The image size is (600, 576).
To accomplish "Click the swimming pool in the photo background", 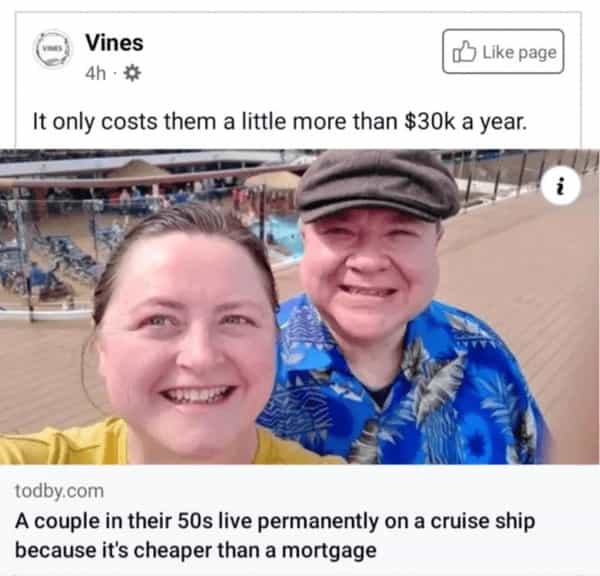I will 279,234.
